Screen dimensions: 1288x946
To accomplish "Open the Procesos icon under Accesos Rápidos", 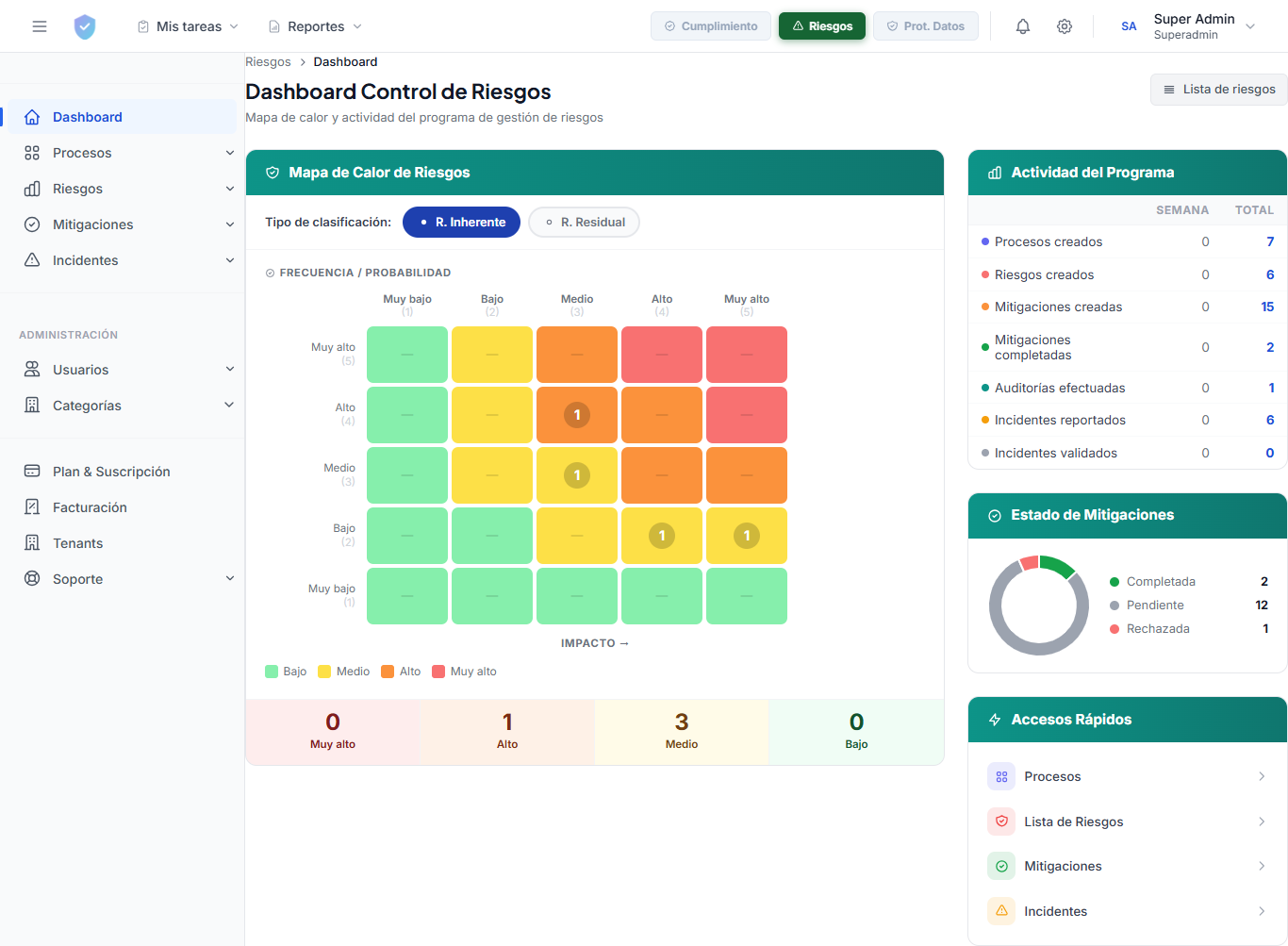I will click(1000, 775).
